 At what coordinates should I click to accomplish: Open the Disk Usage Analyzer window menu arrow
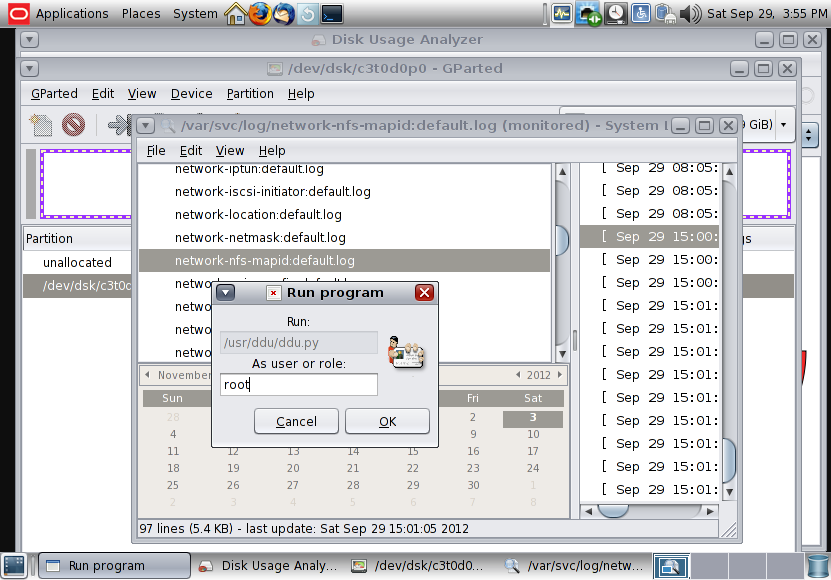pos(30,40)
